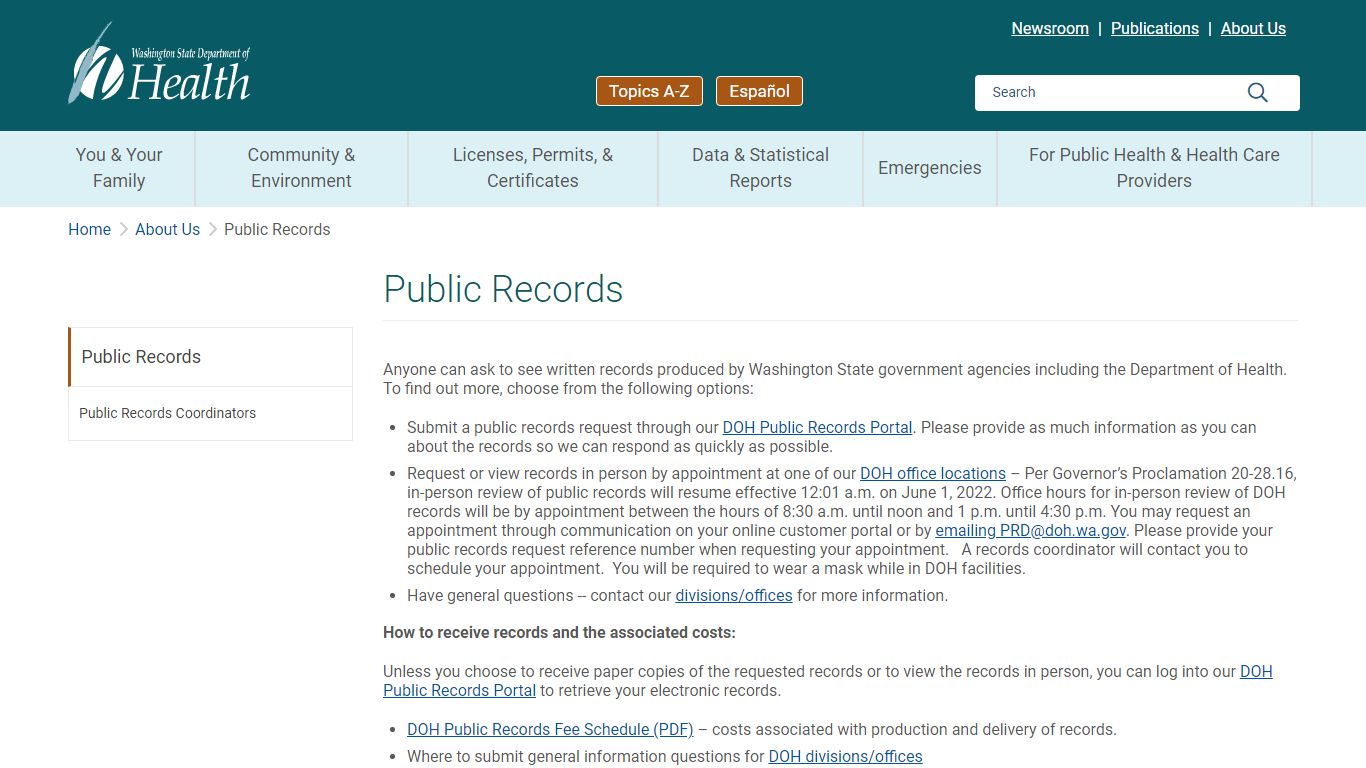
Task: Open the About Us page from top bar
Action: (1253, 28)
